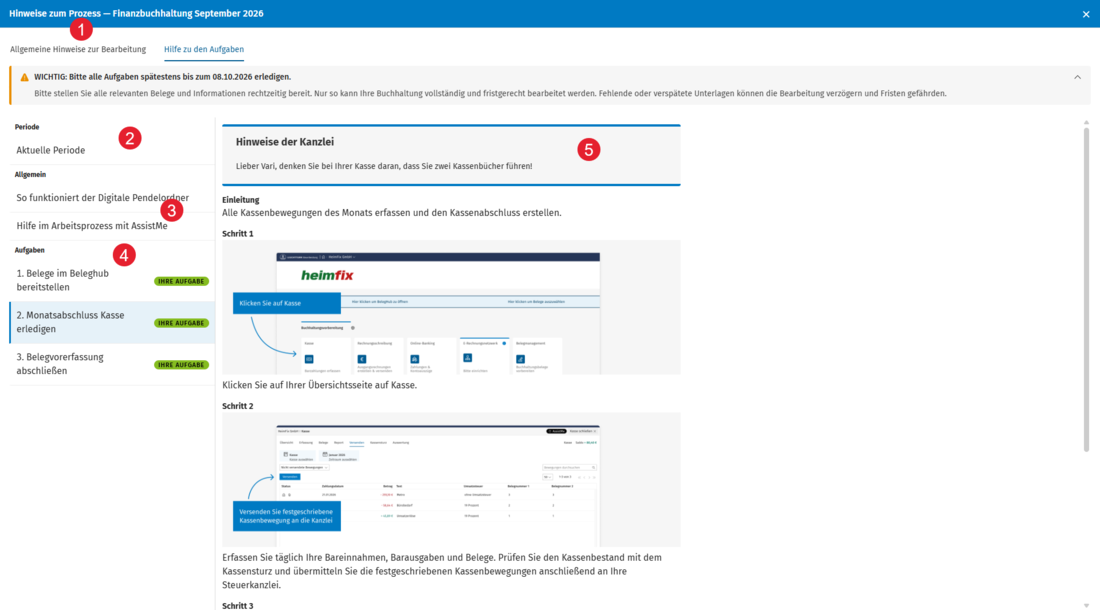Screen dimensions: 1100x610
Task: Click the Schritt 1 heading
Action: pyautogui.click(x=238, y=233)
